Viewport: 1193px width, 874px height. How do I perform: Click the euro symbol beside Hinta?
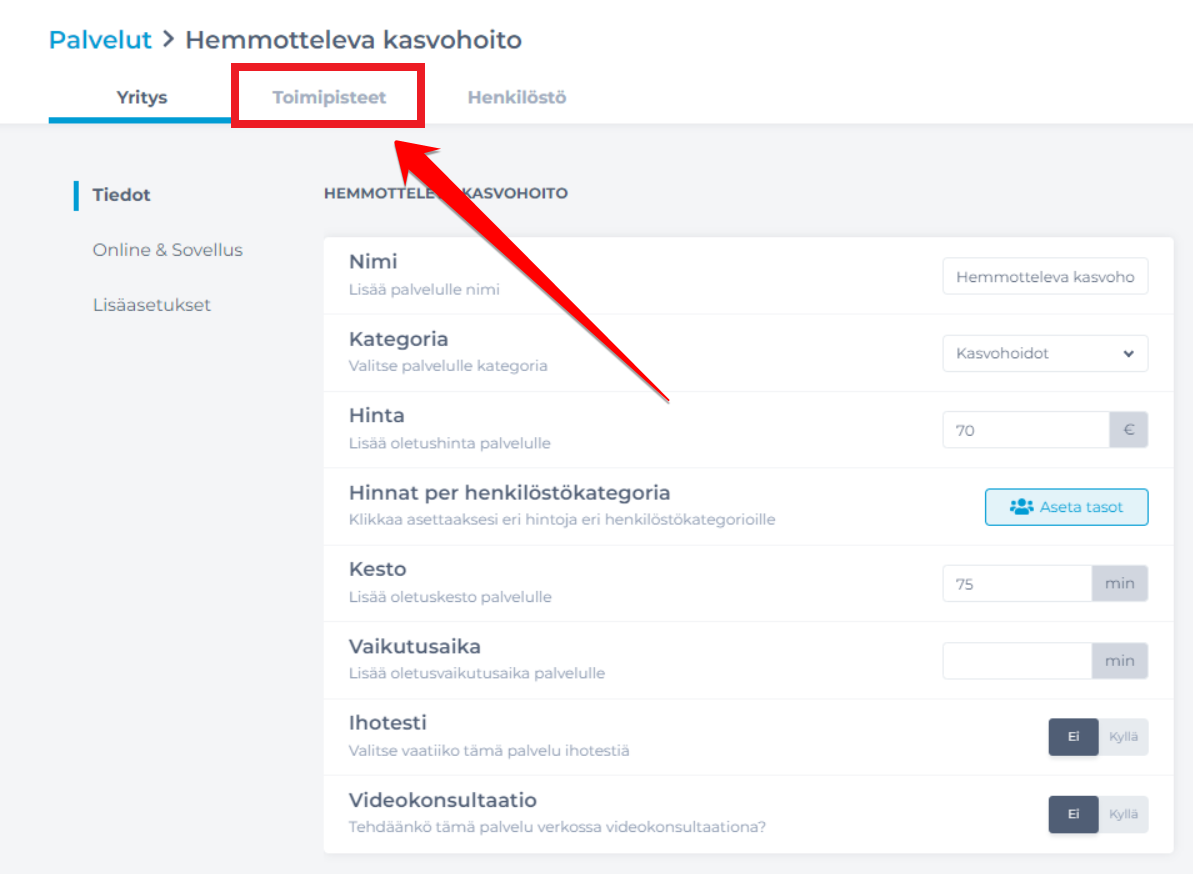point(1128,430)
